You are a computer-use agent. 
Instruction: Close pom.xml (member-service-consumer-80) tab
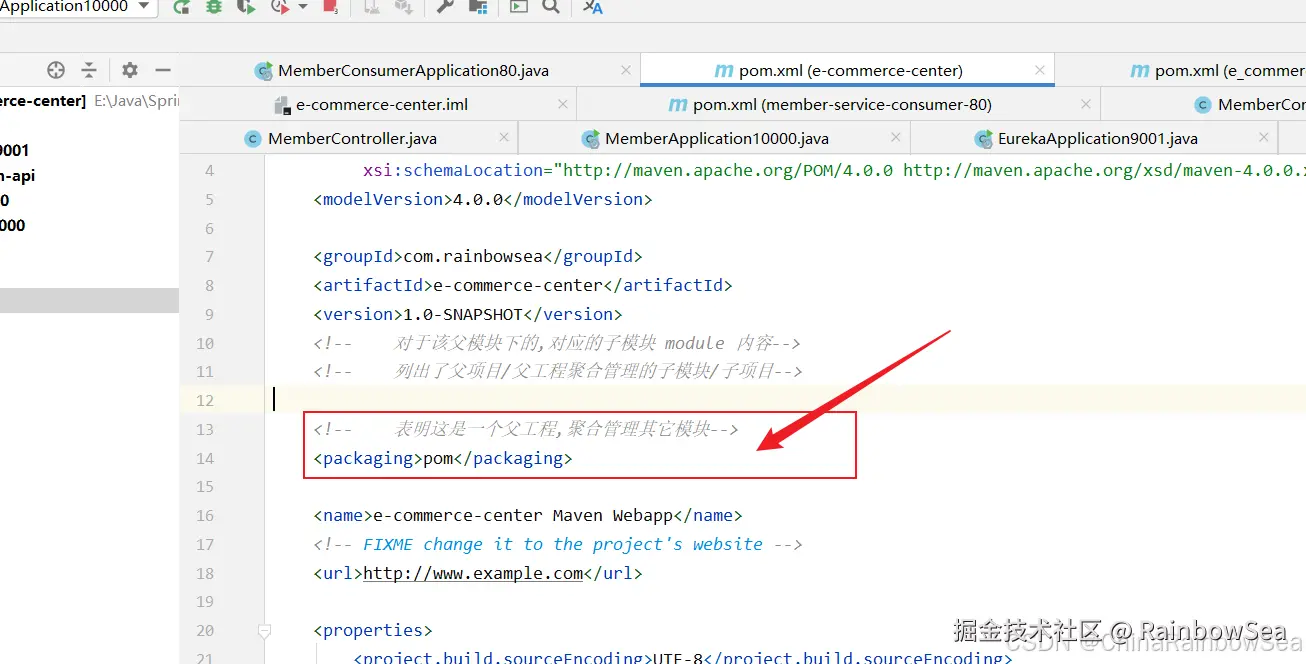tap(1086, 104)
